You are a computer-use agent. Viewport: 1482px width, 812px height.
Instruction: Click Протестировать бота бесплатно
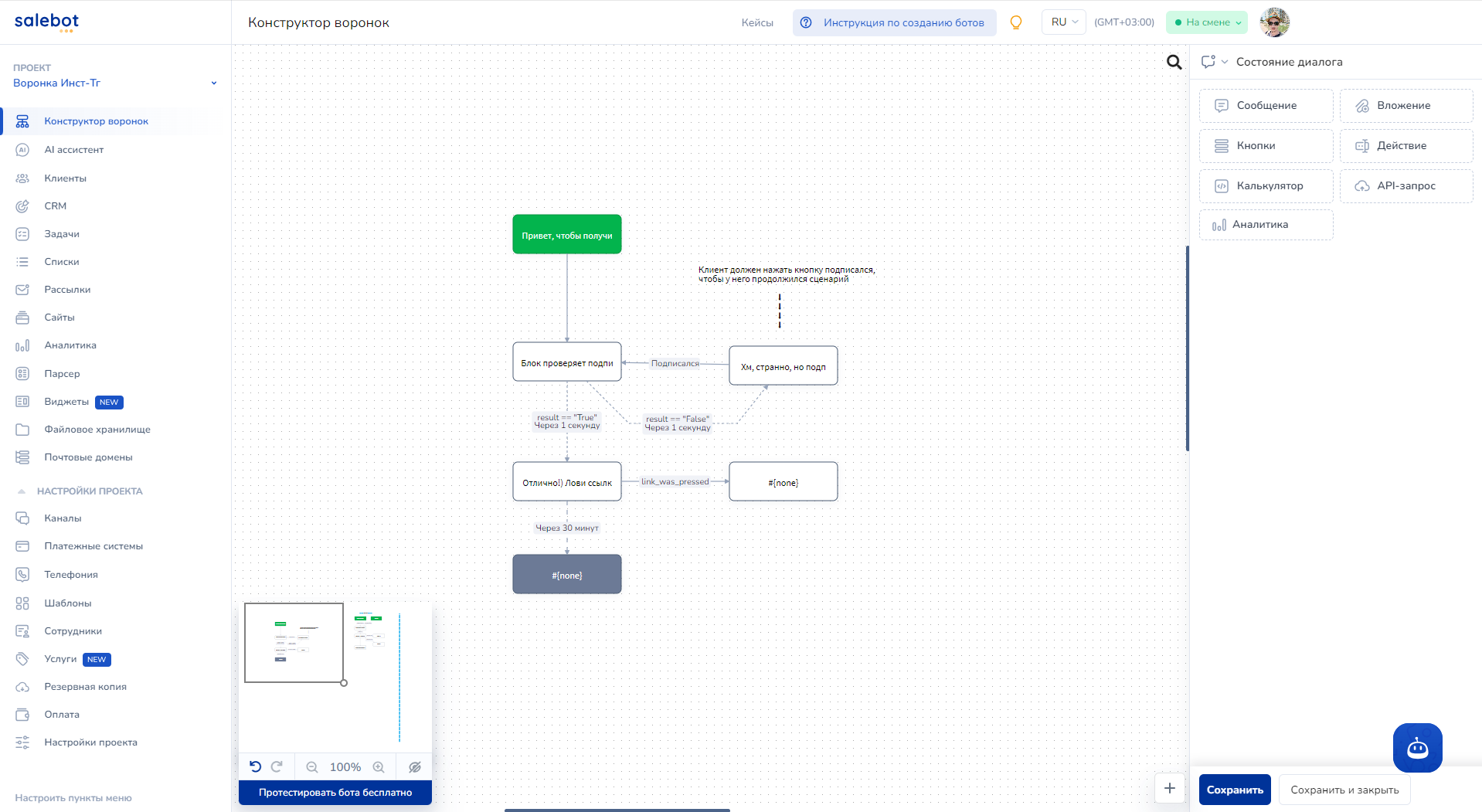tap(335, 792)
